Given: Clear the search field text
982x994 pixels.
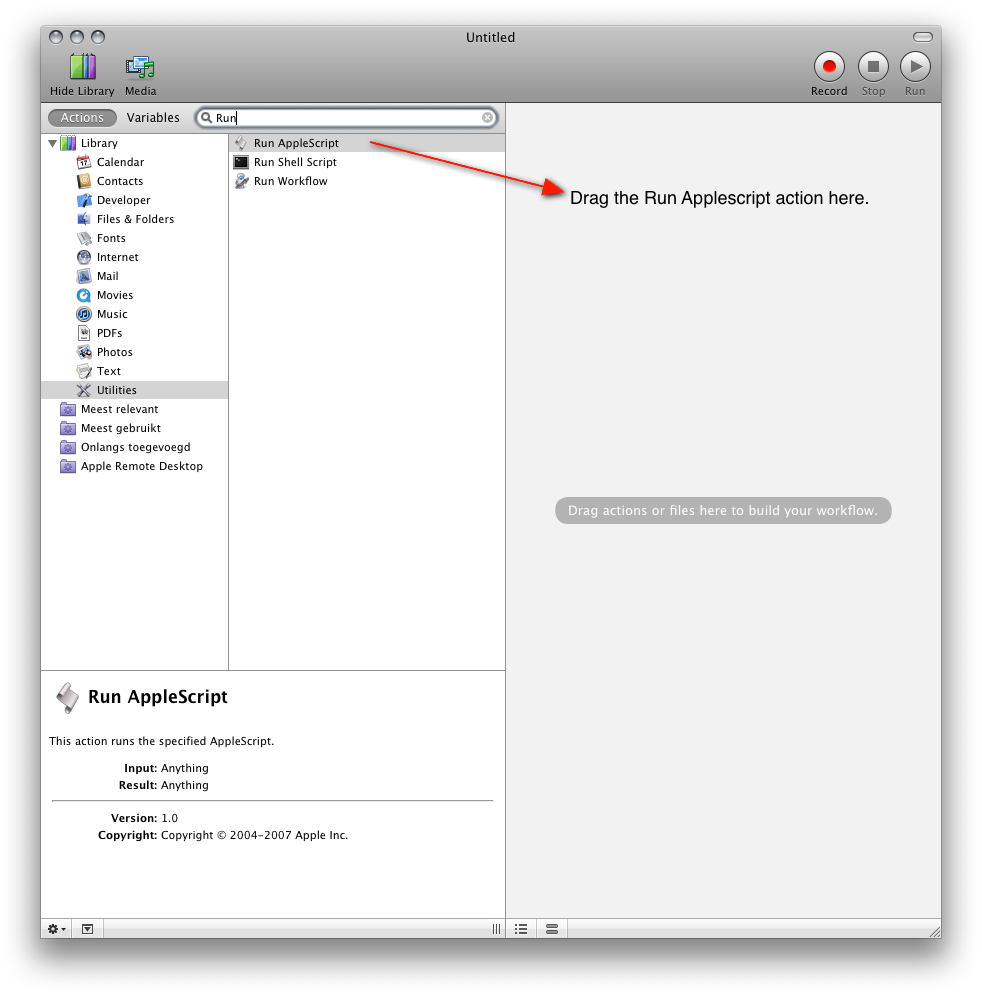Looking at the screenshot, I should (x=487, y=118).
